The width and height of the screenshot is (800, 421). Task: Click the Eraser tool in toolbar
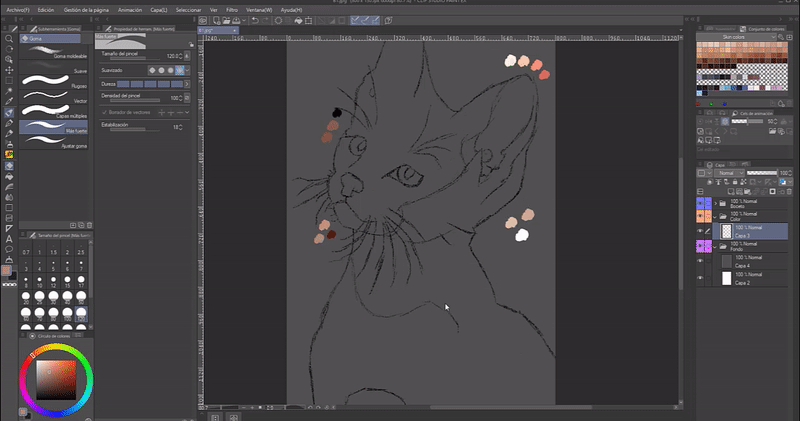coord(9,112)
